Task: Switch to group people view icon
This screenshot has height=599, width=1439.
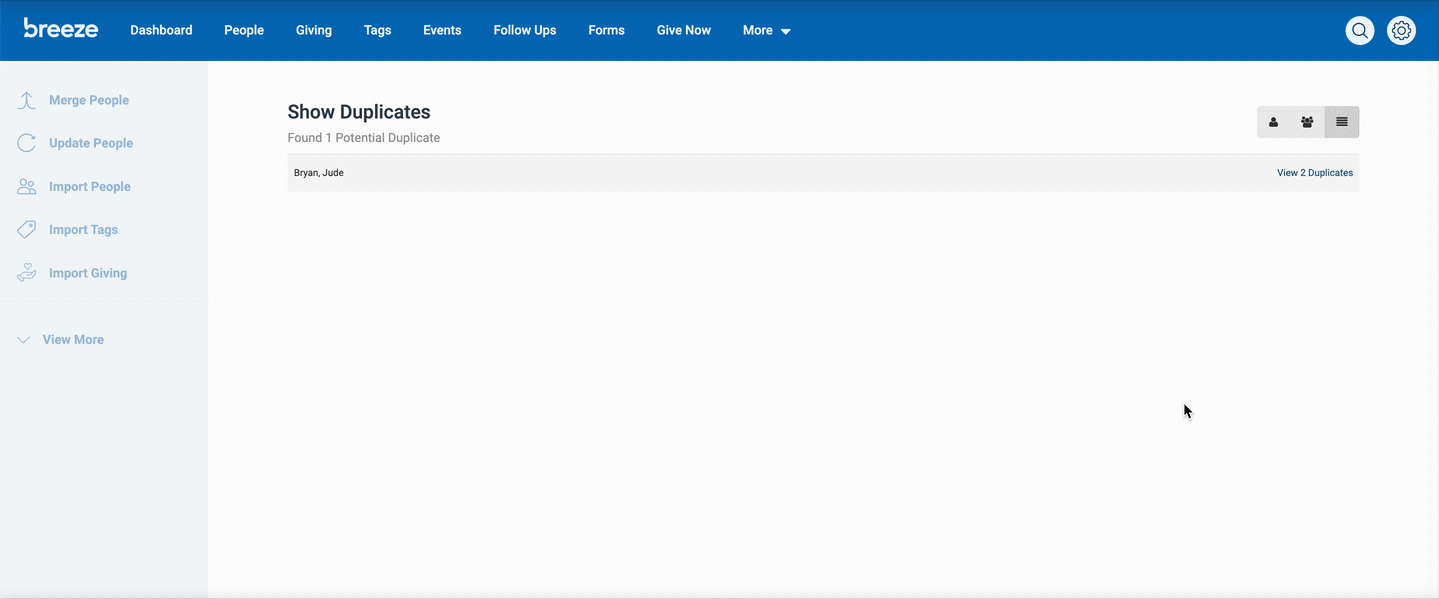Action: (x=1307, y=122)
